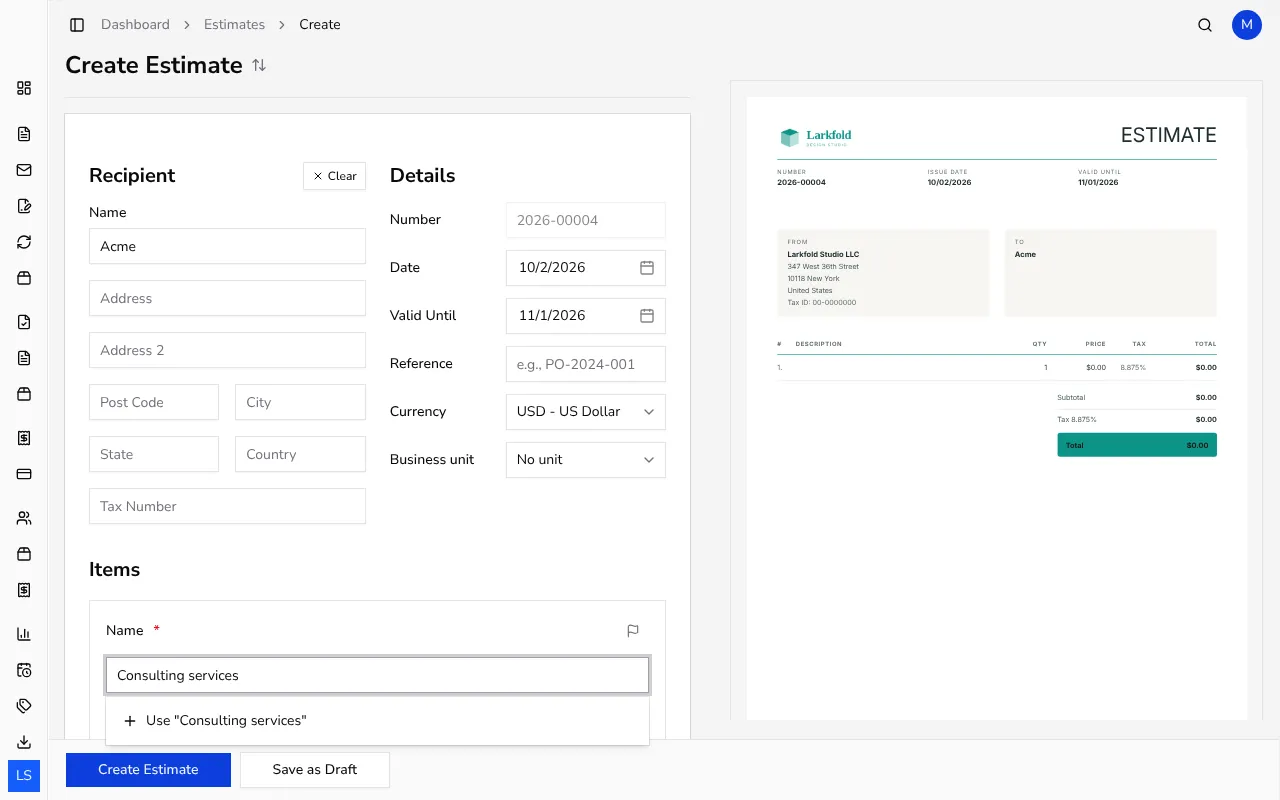Go to Dashboard in the breadcrumb
Screen dimensions: 1280x800
coord(135,25)
